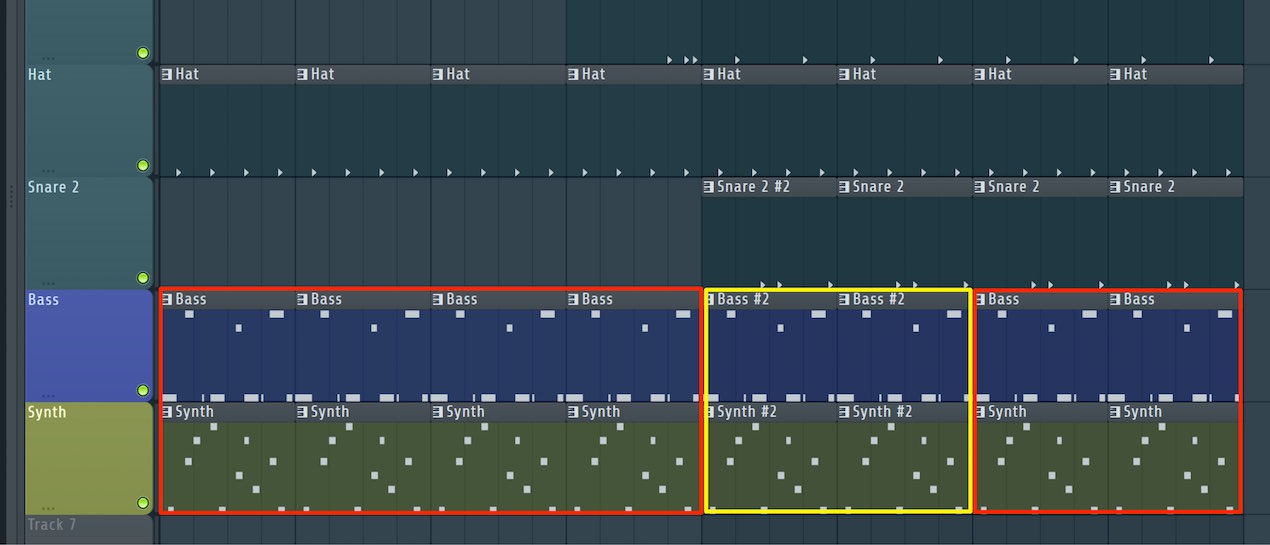This screenshot has width=1270, height=545.
Task: Mute the Hat track using its green LED
Action: (142, 165)
